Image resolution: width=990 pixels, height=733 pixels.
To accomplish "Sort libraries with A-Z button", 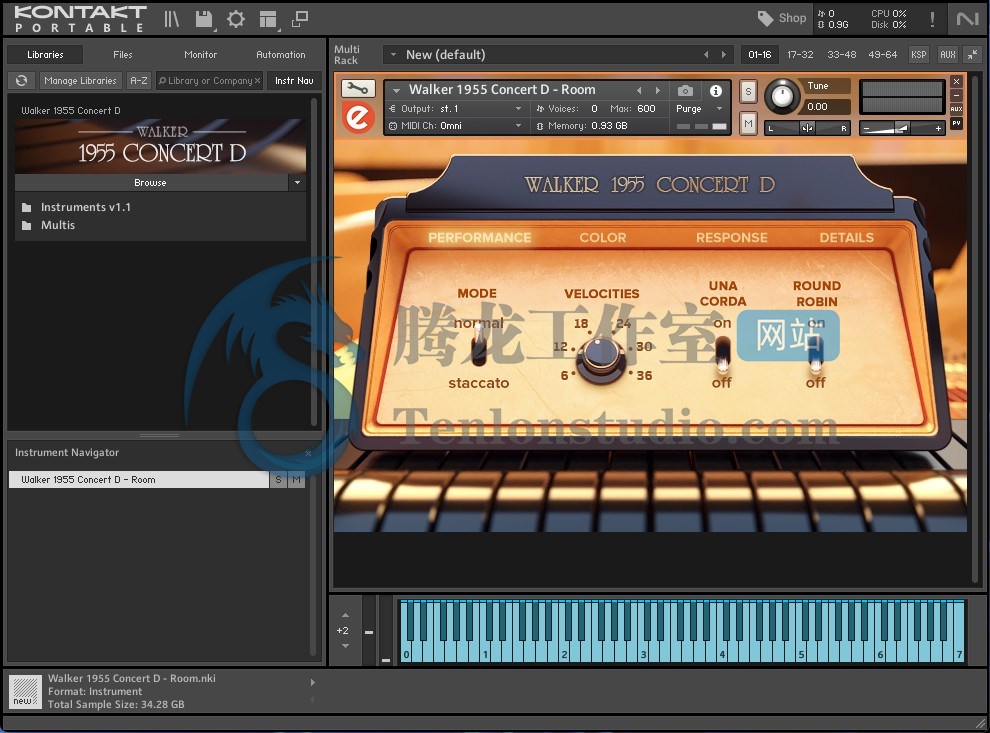I will click(139, 80).
